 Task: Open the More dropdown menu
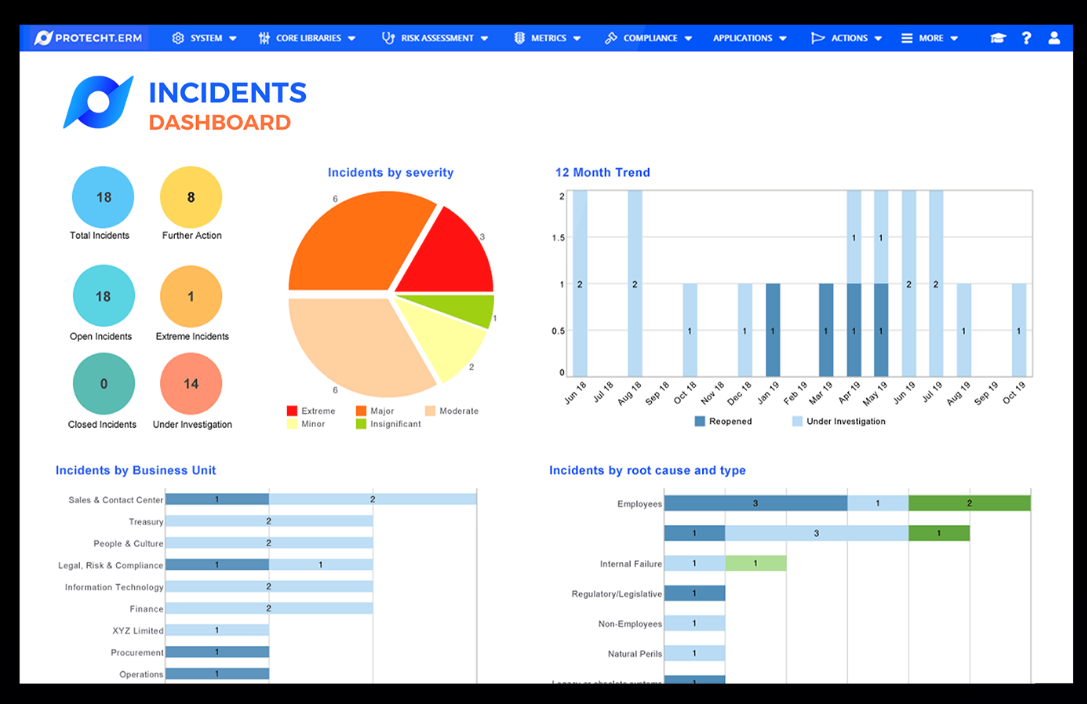tap(930, 38)
